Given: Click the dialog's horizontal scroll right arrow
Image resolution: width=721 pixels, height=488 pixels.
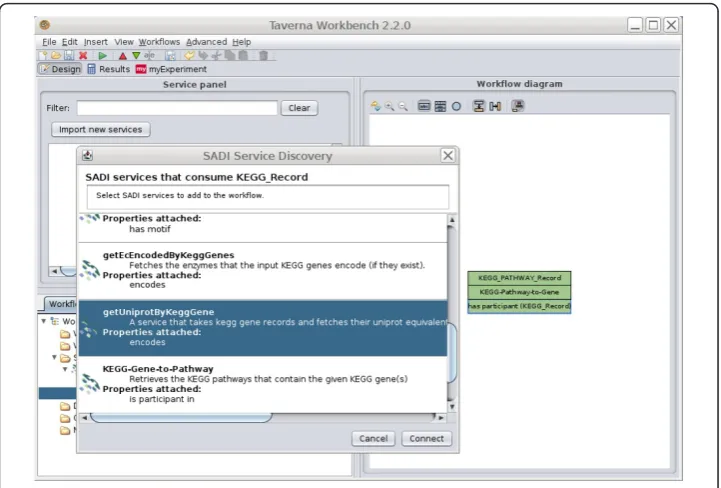Looking at the screenshot, I should click(x=441, y=418).
